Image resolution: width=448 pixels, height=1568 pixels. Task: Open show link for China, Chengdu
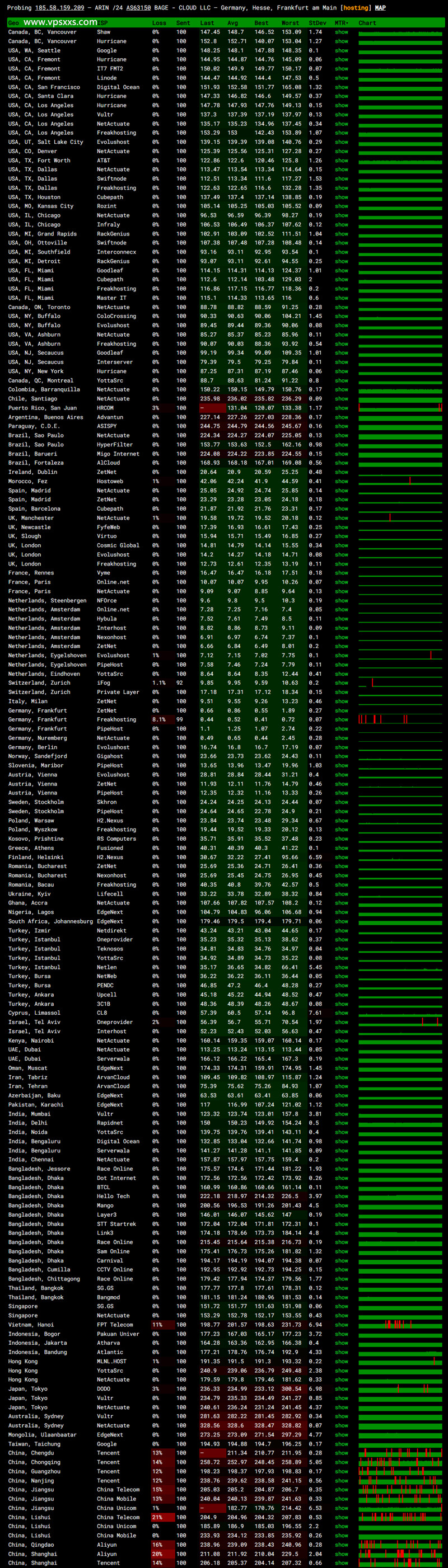(x=342, y=1453)
